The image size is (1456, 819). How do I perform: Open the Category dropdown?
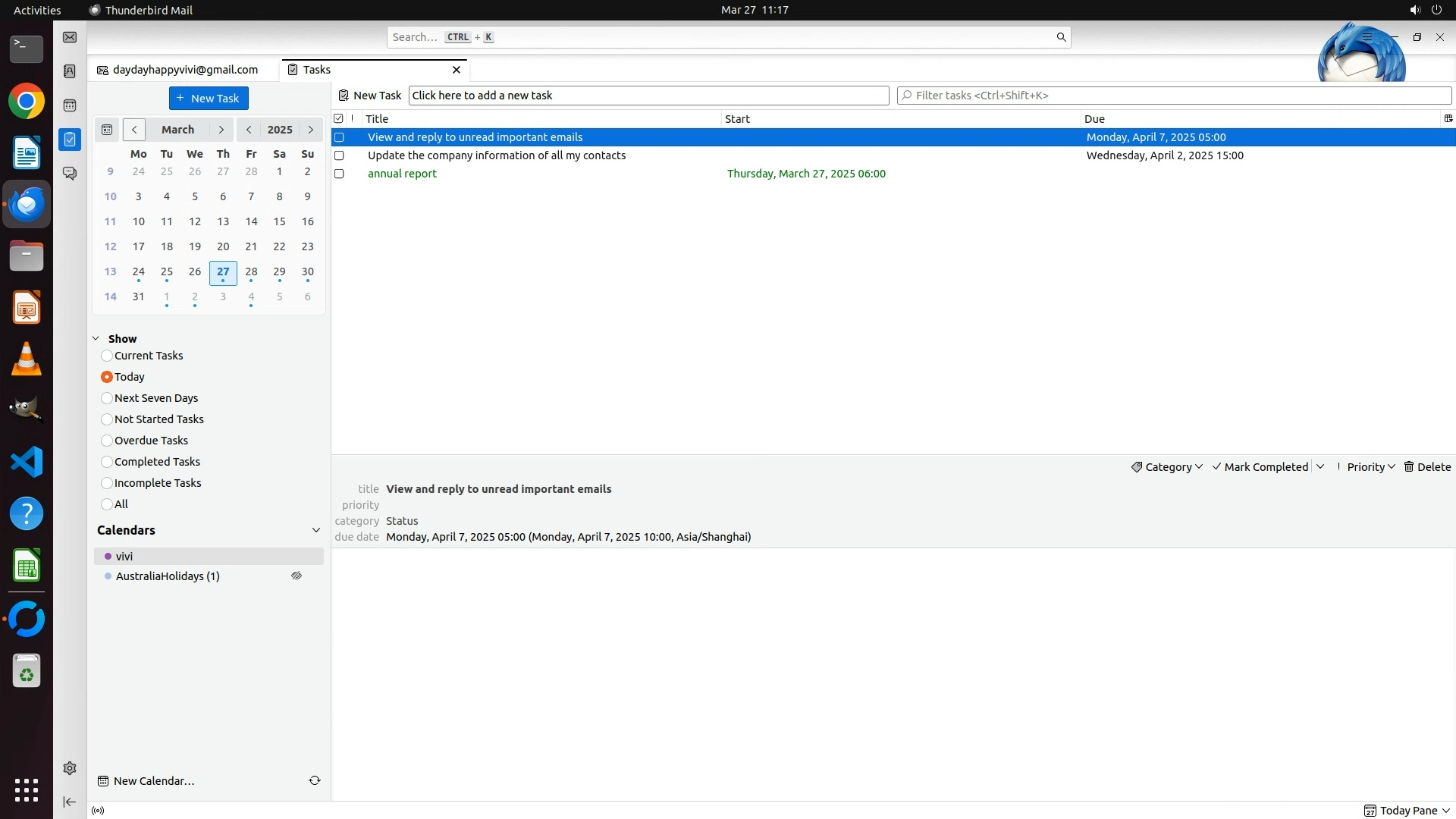(x=1167, y=467)
